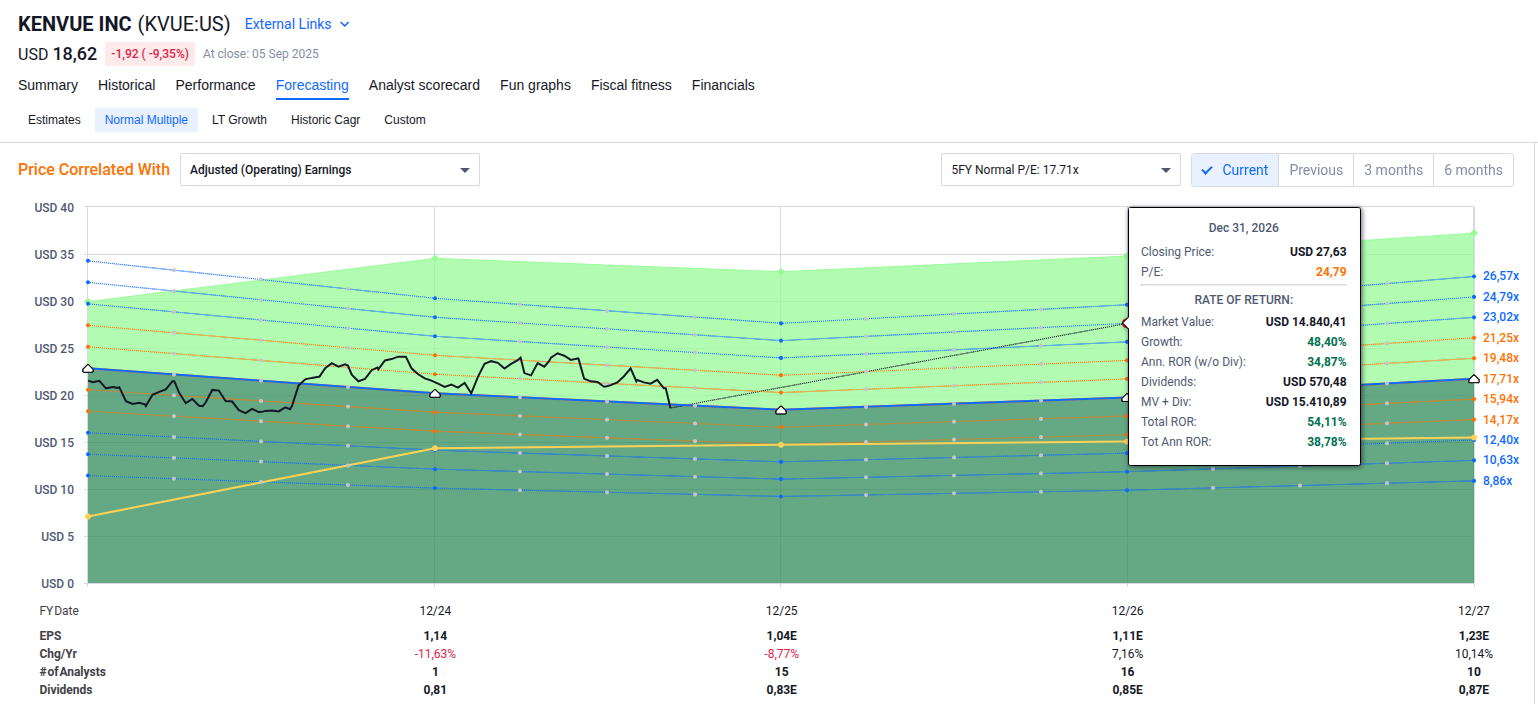Click the Market Value USD 14.840,41 figure
Image resolution: width=1538 pixels, height=704 pixels.
(1306, 321)
